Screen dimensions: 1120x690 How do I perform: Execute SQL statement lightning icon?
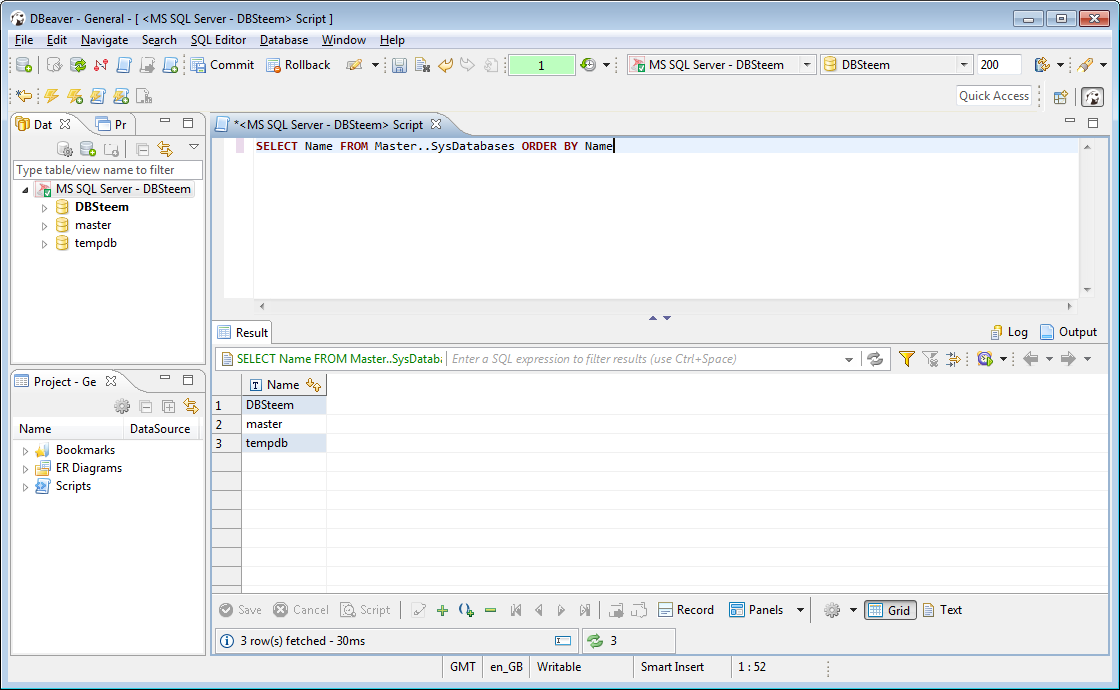pos(51,96)
